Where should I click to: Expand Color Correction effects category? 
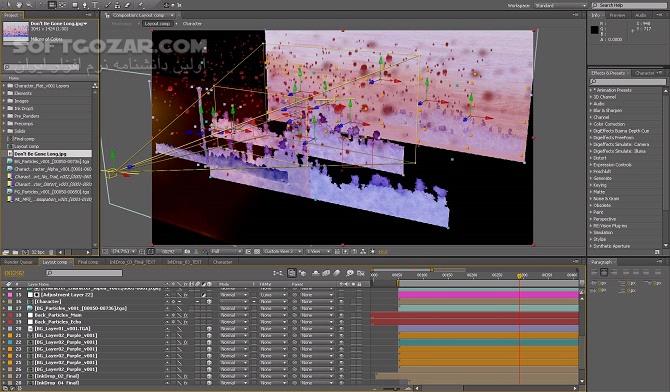pos(591,124)
